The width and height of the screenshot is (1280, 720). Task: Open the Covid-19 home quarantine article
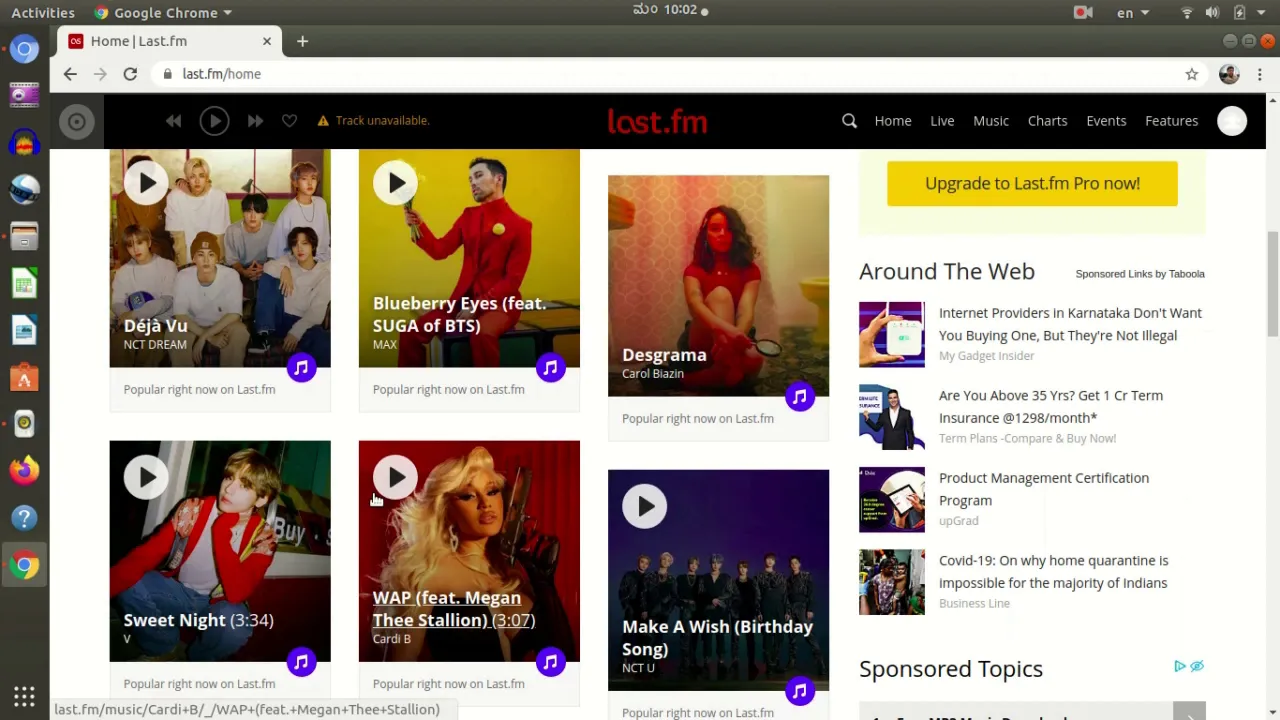coord(1054,572)
